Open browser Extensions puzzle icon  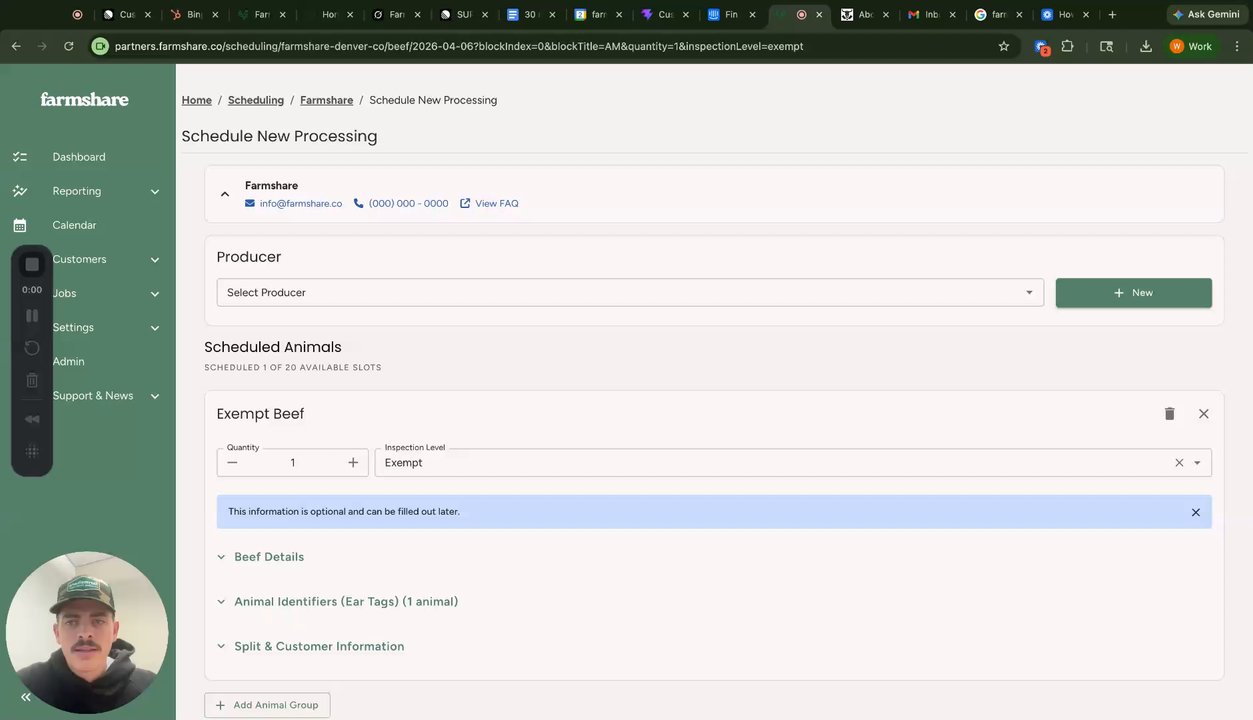[x=1067, y=46]
